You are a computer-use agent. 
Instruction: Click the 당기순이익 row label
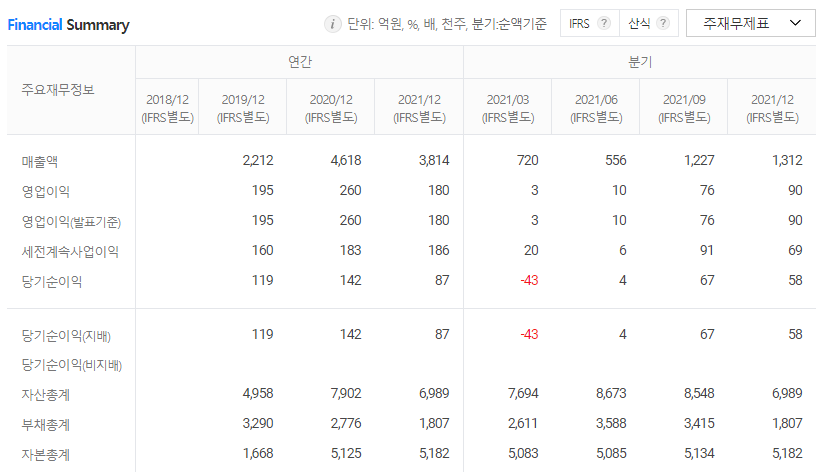(x=52, y=281)
